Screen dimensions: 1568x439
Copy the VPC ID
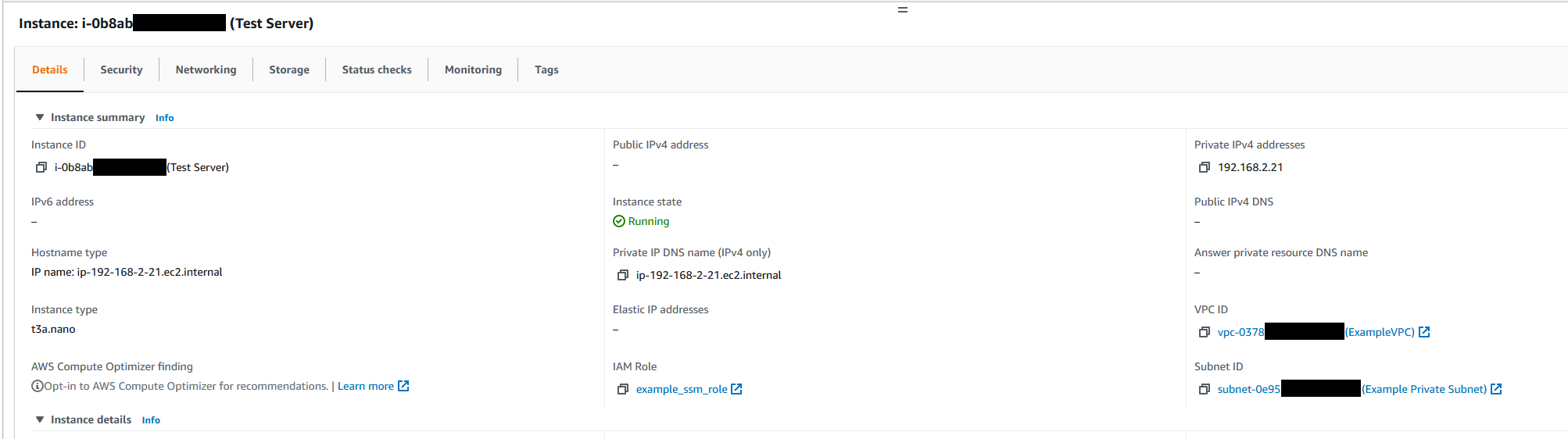[1205, 332]
